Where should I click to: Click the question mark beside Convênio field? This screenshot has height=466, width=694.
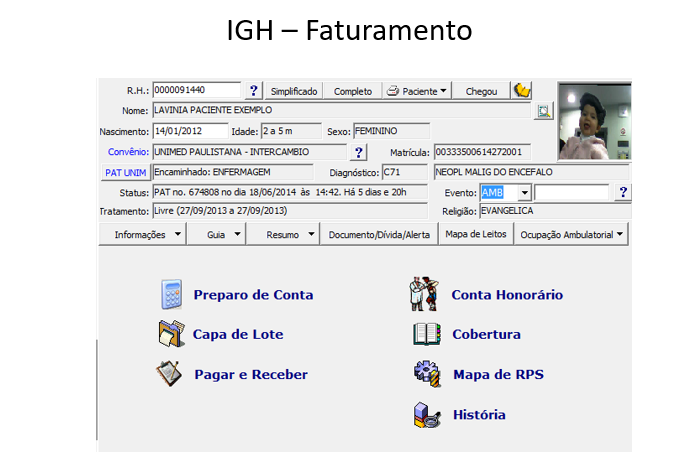tap(359, 152)
